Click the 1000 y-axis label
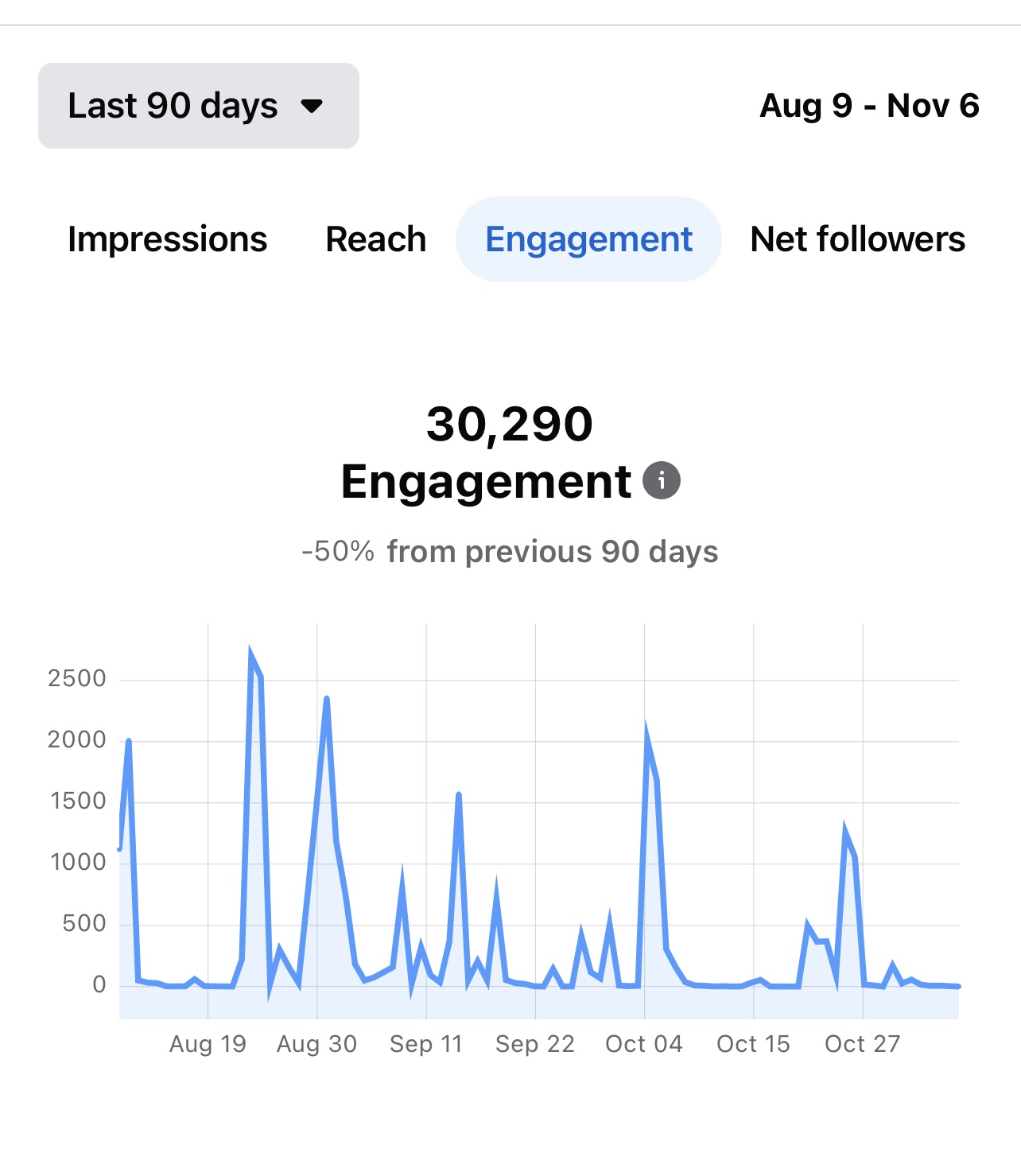Screen dimensions: 1021x1176 point(78,862)
